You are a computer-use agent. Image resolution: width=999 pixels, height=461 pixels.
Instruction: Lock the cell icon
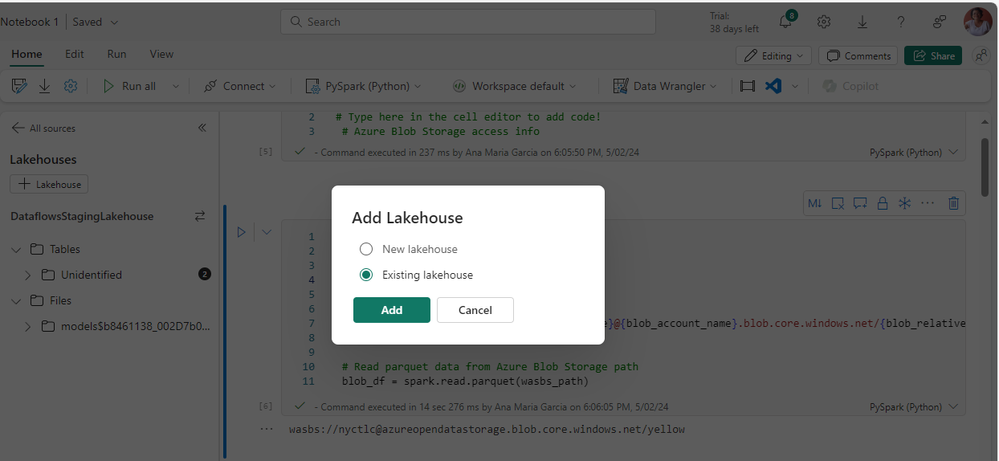point(882,203)
